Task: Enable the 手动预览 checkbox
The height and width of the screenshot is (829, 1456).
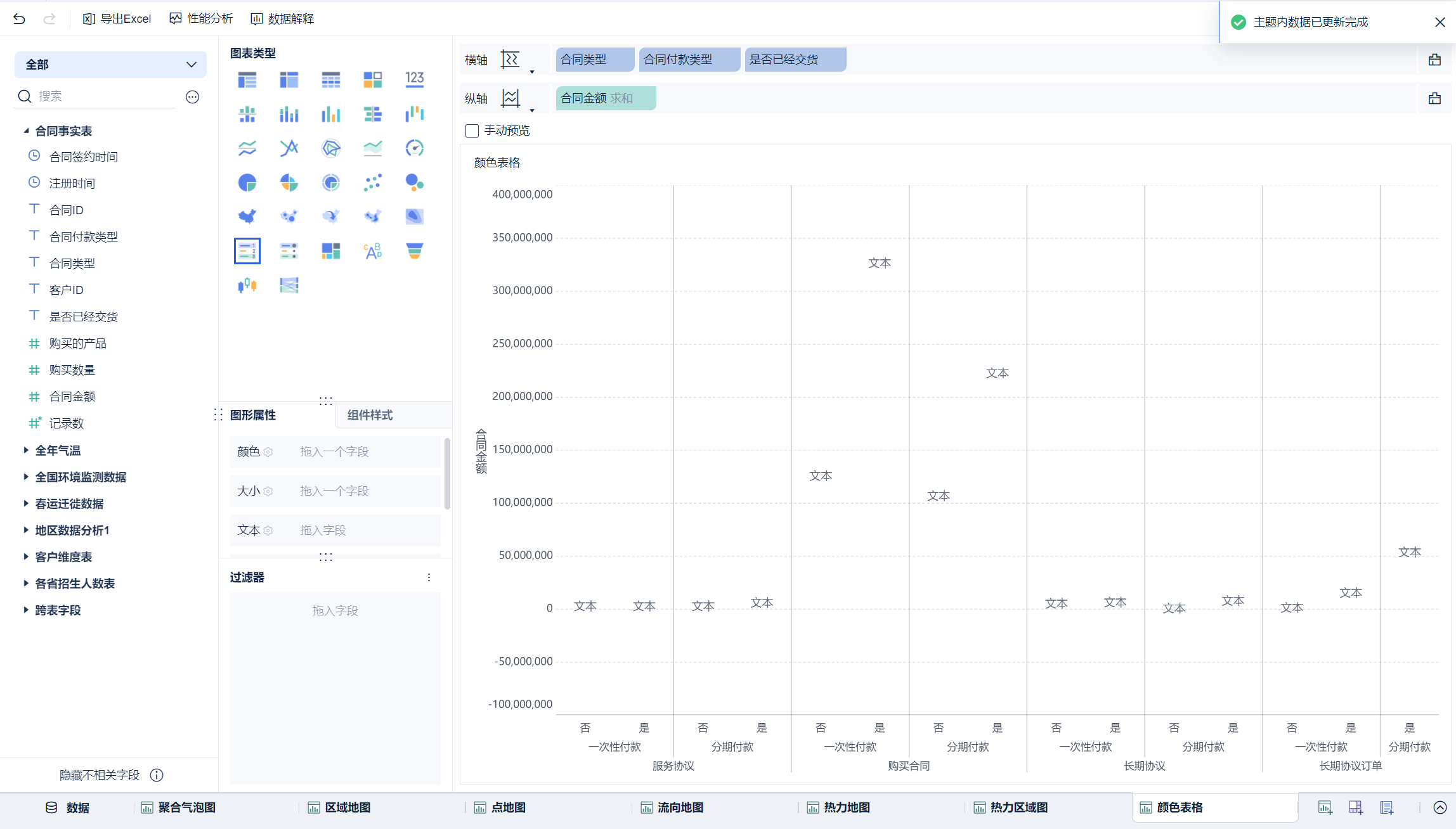Action: point(472,131)
